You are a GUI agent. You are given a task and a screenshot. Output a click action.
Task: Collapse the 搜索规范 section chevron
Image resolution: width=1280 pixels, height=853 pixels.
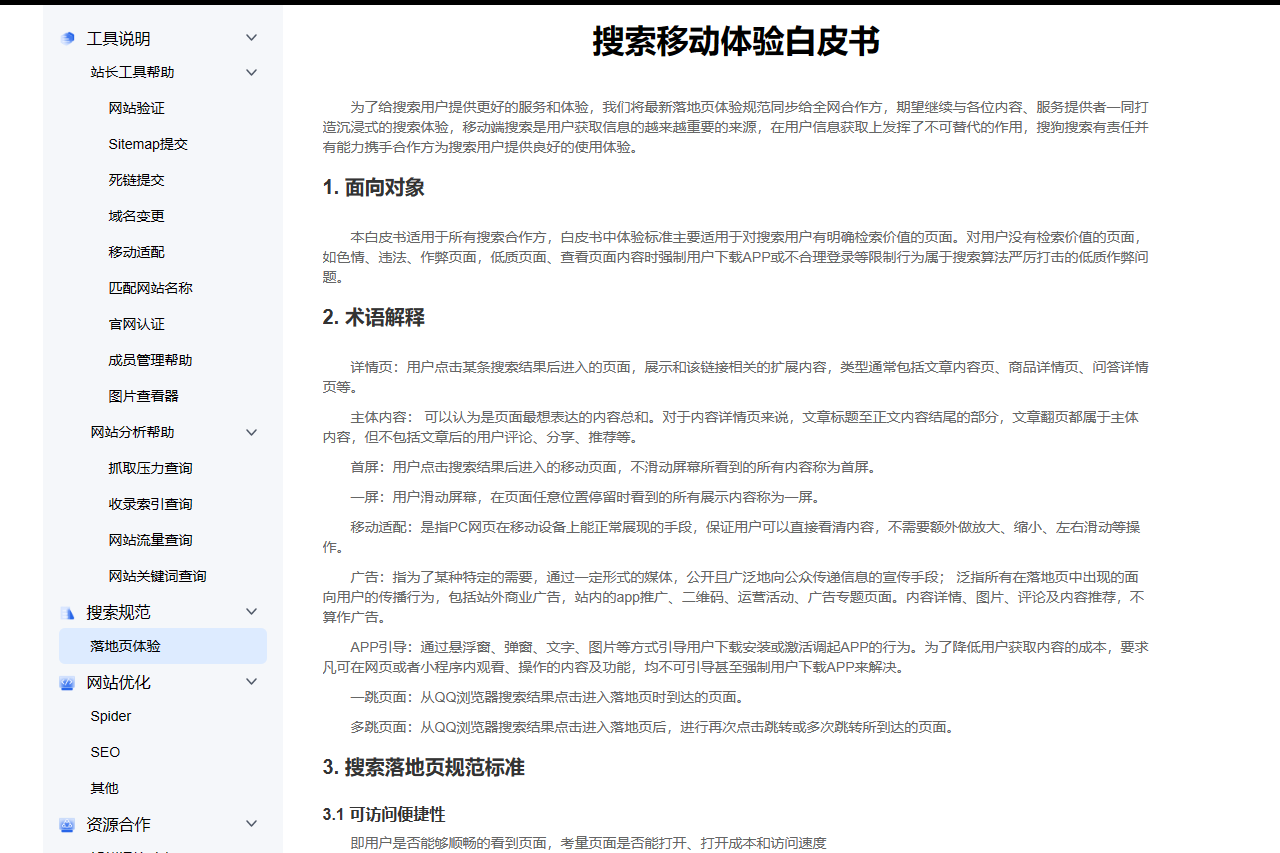[251, 612]
